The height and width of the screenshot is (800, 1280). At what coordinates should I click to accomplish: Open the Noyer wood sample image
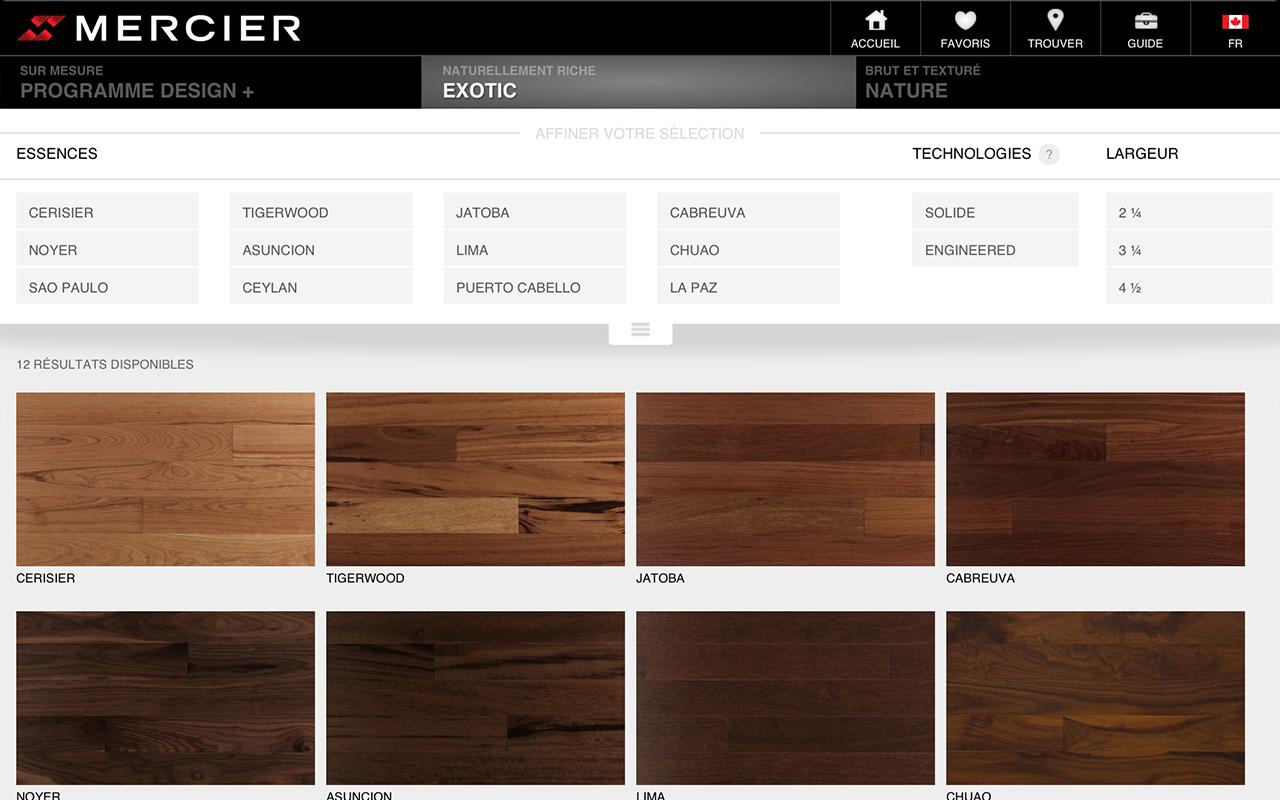tap(165, 698)
